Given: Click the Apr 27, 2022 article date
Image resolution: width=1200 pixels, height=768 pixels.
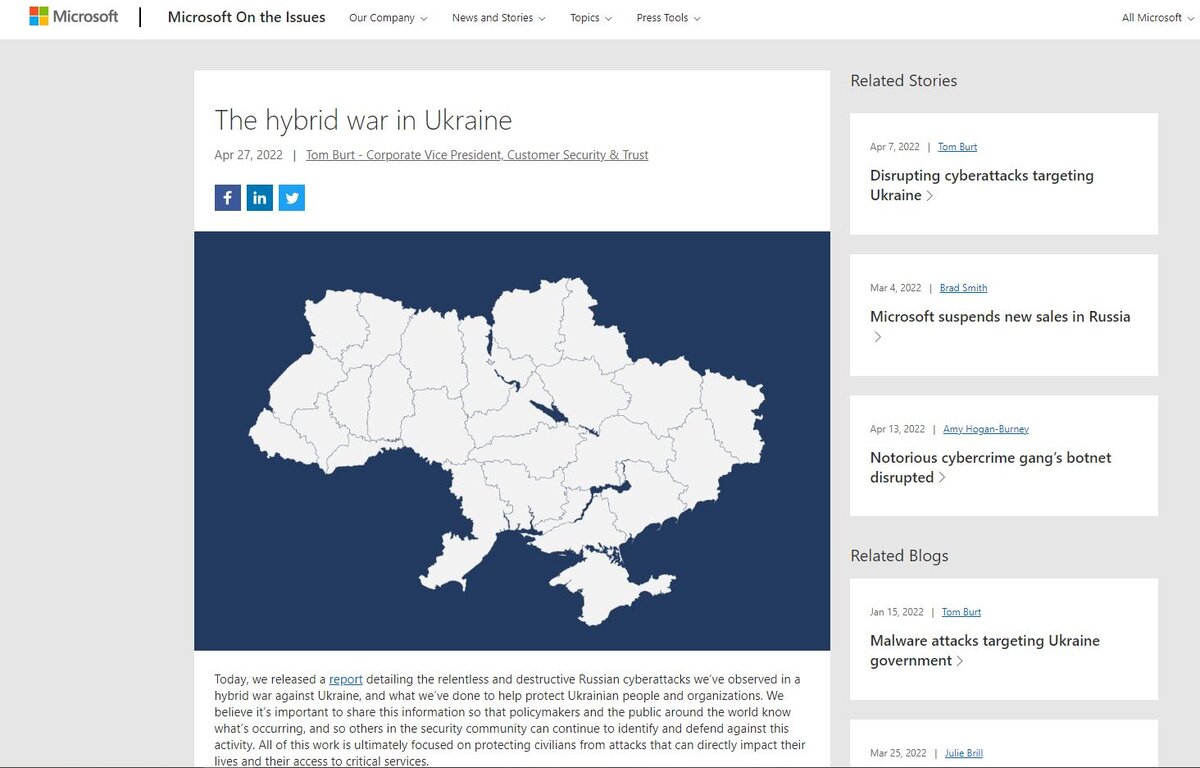Looking at the screenshot, I should [x=248, y=155].
